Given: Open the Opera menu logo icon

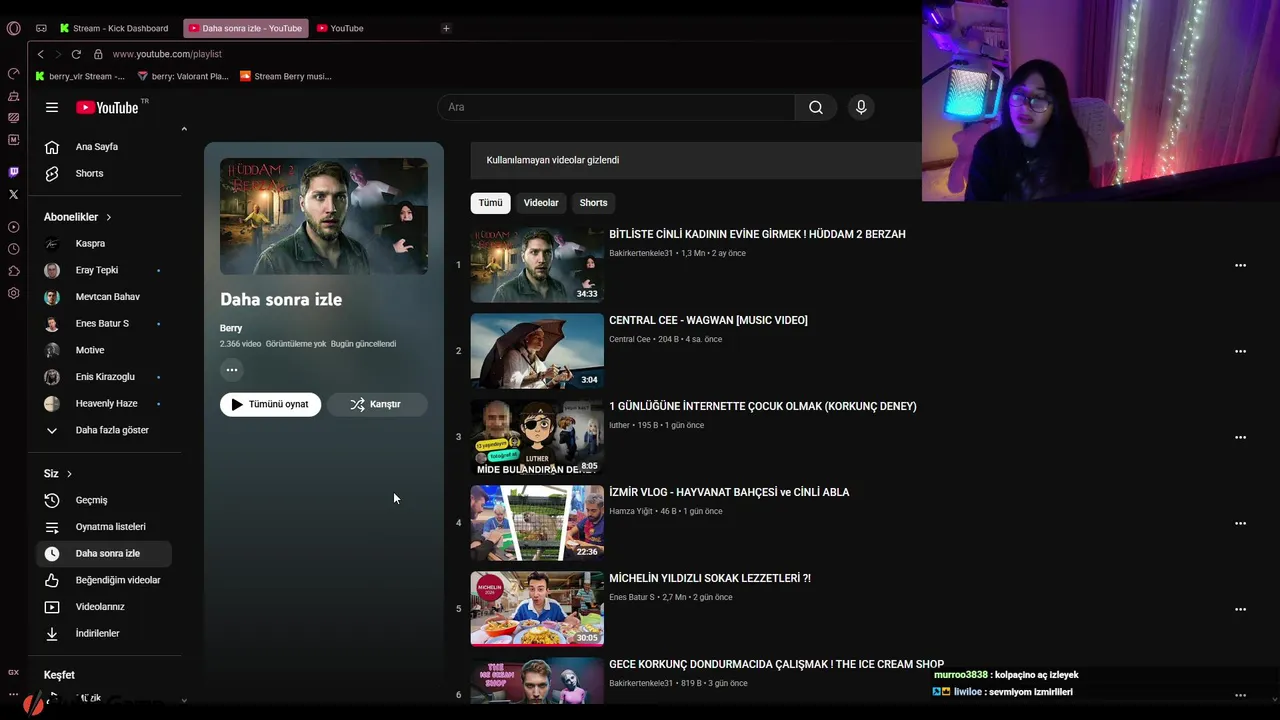Looking at the screenshot, I should pyautogui.click(x=13, y=28).
